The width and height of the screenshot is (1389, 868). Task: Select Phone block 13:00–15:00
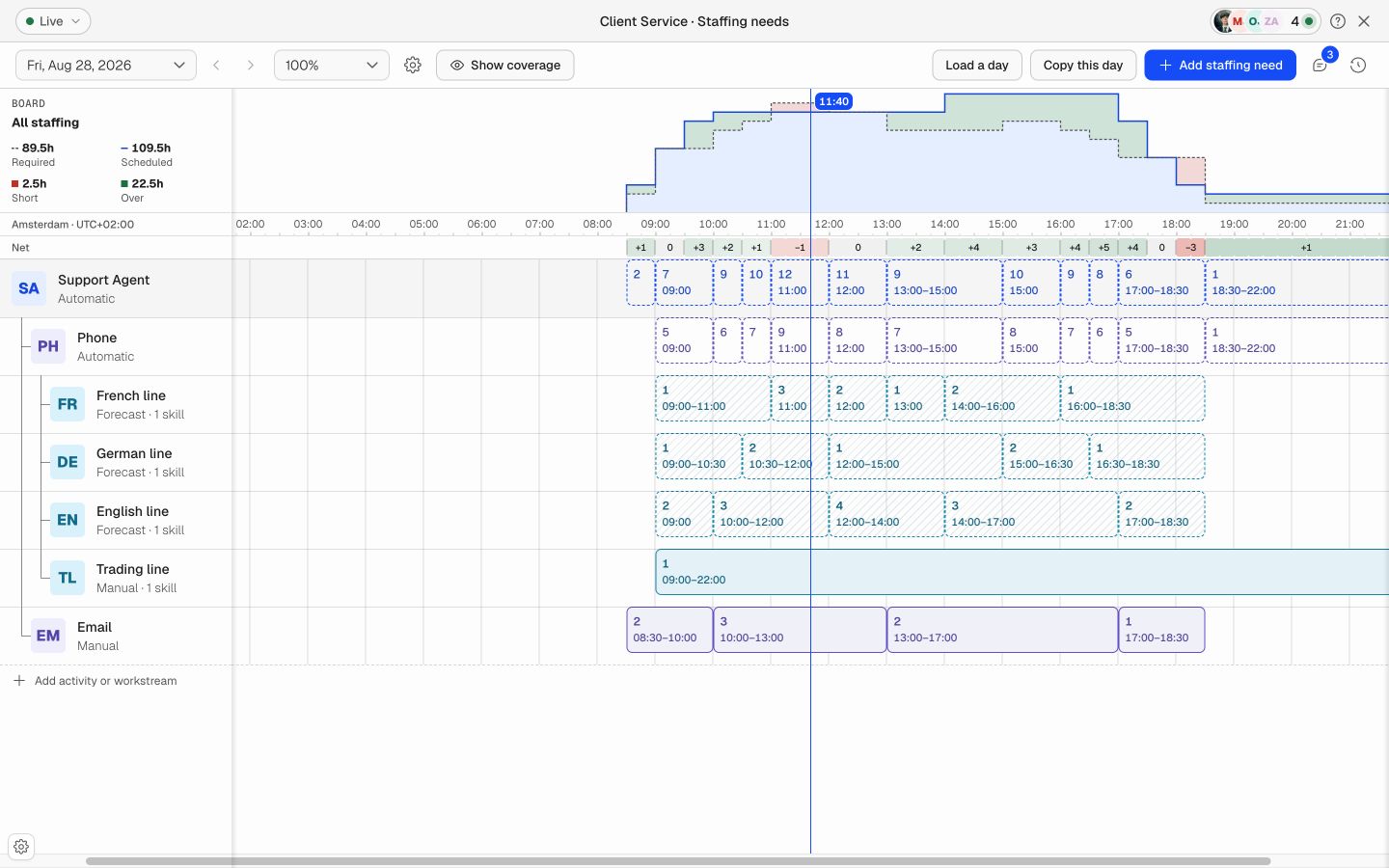[x=944, y=340]
